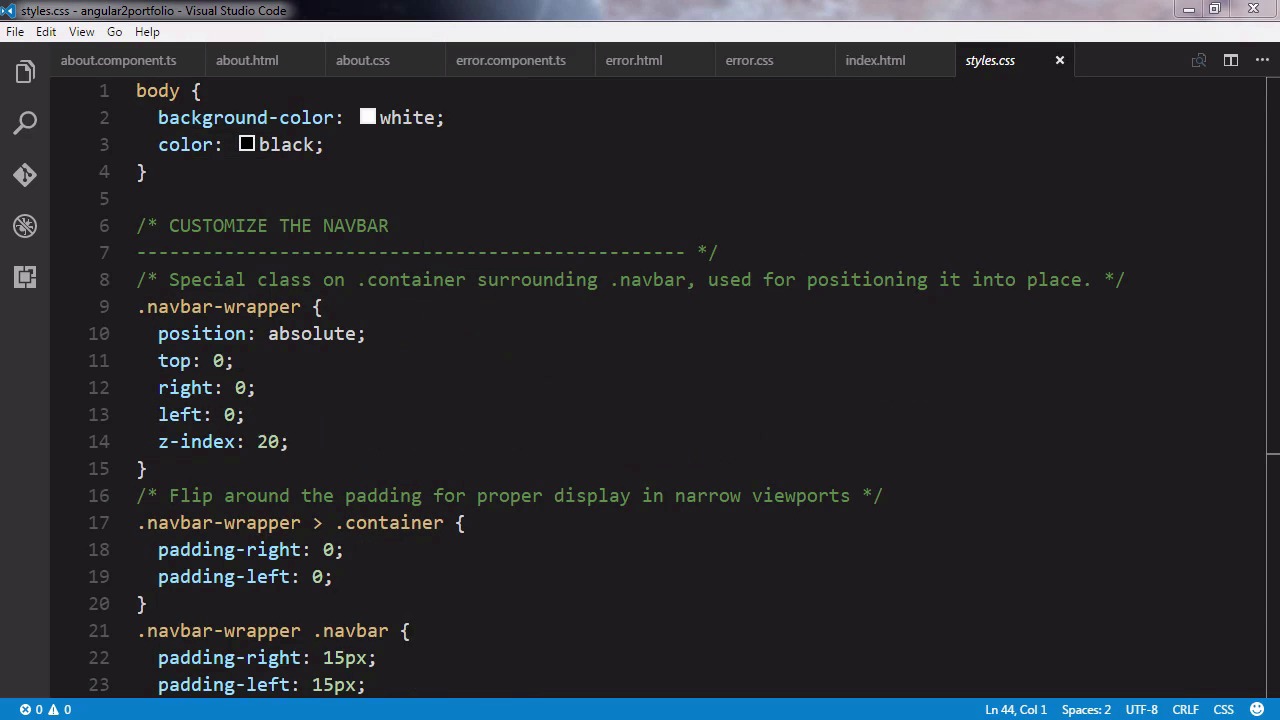Open the Search view in activity bar

tap(25, 123)
